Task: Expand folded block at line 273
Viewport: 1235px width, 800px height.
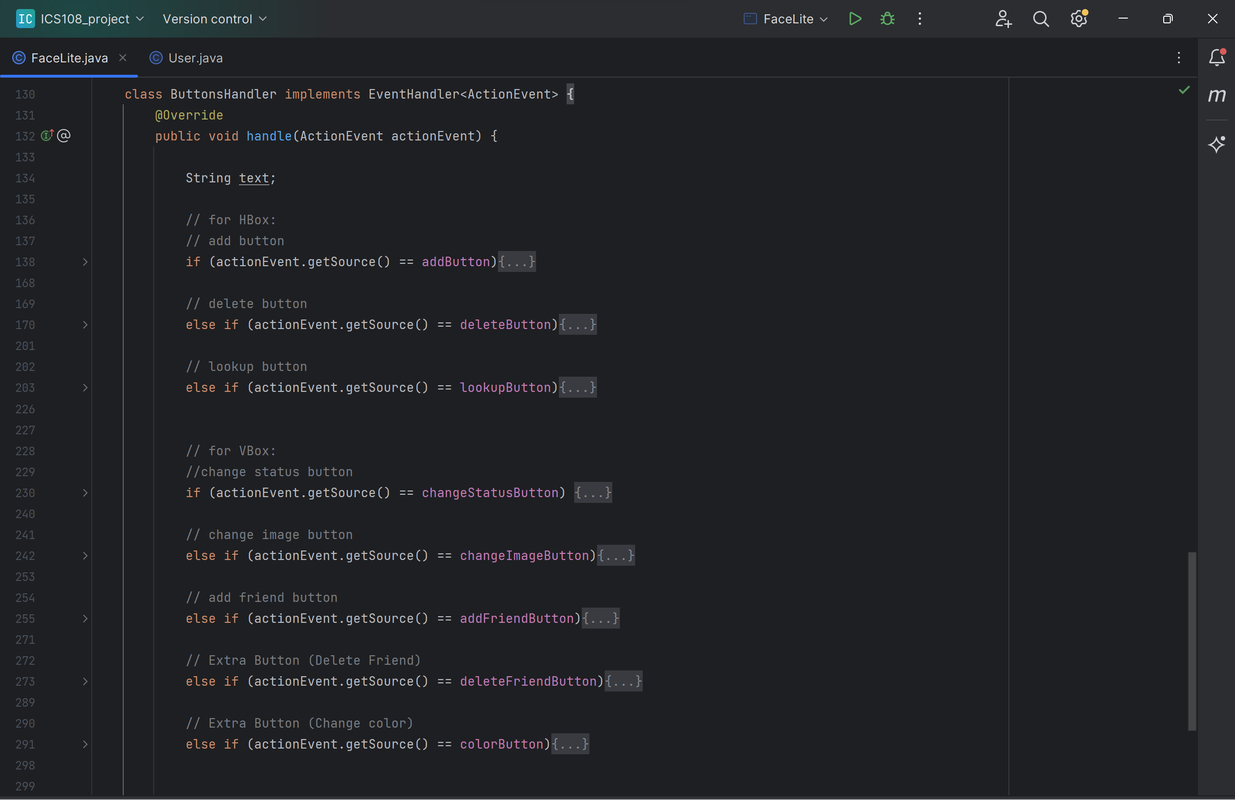Action: click(x=85, y=682)
